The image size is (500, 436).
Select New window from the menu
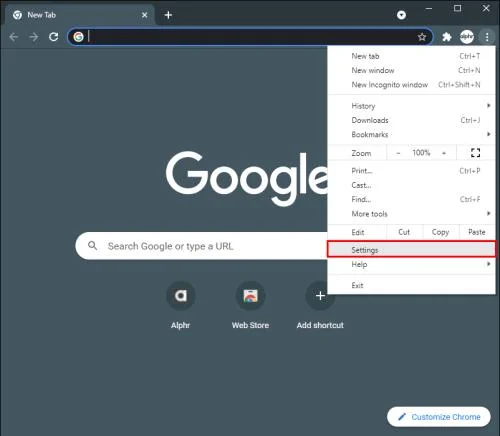[x=411, y=70]
